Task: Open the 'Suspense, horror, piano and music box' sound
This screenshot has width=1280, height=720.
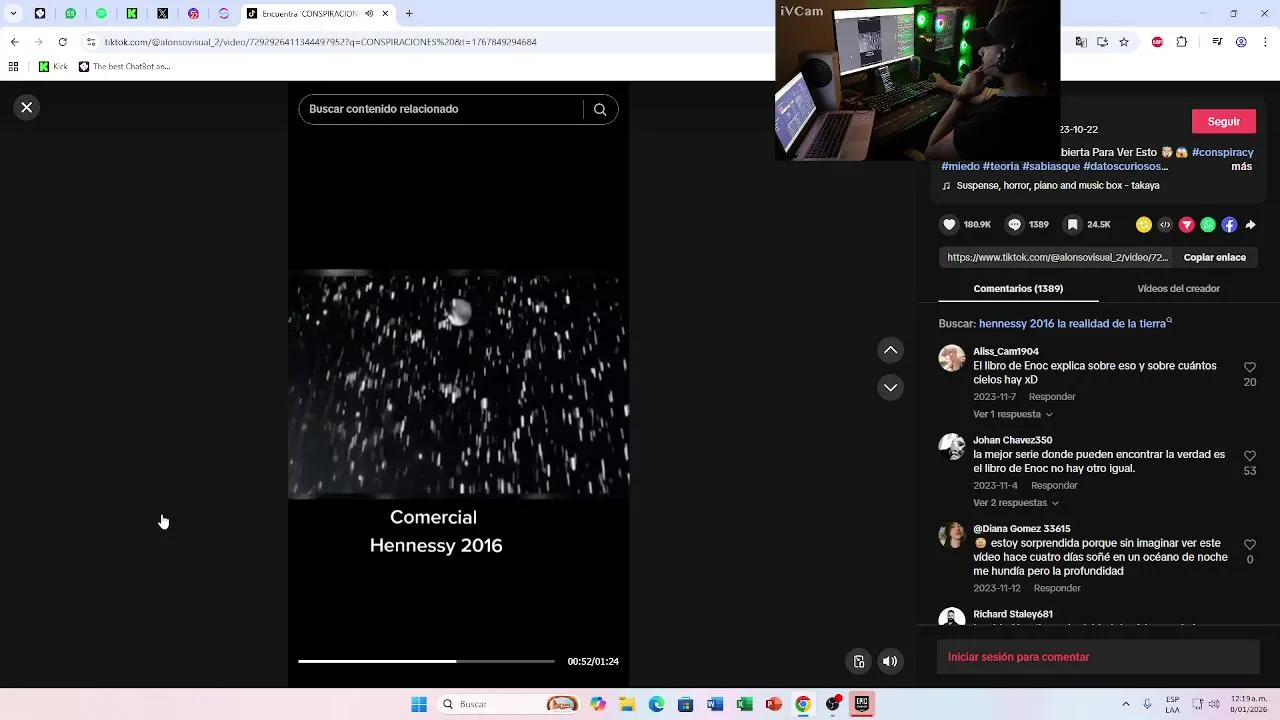Action: click(1058, 186)
